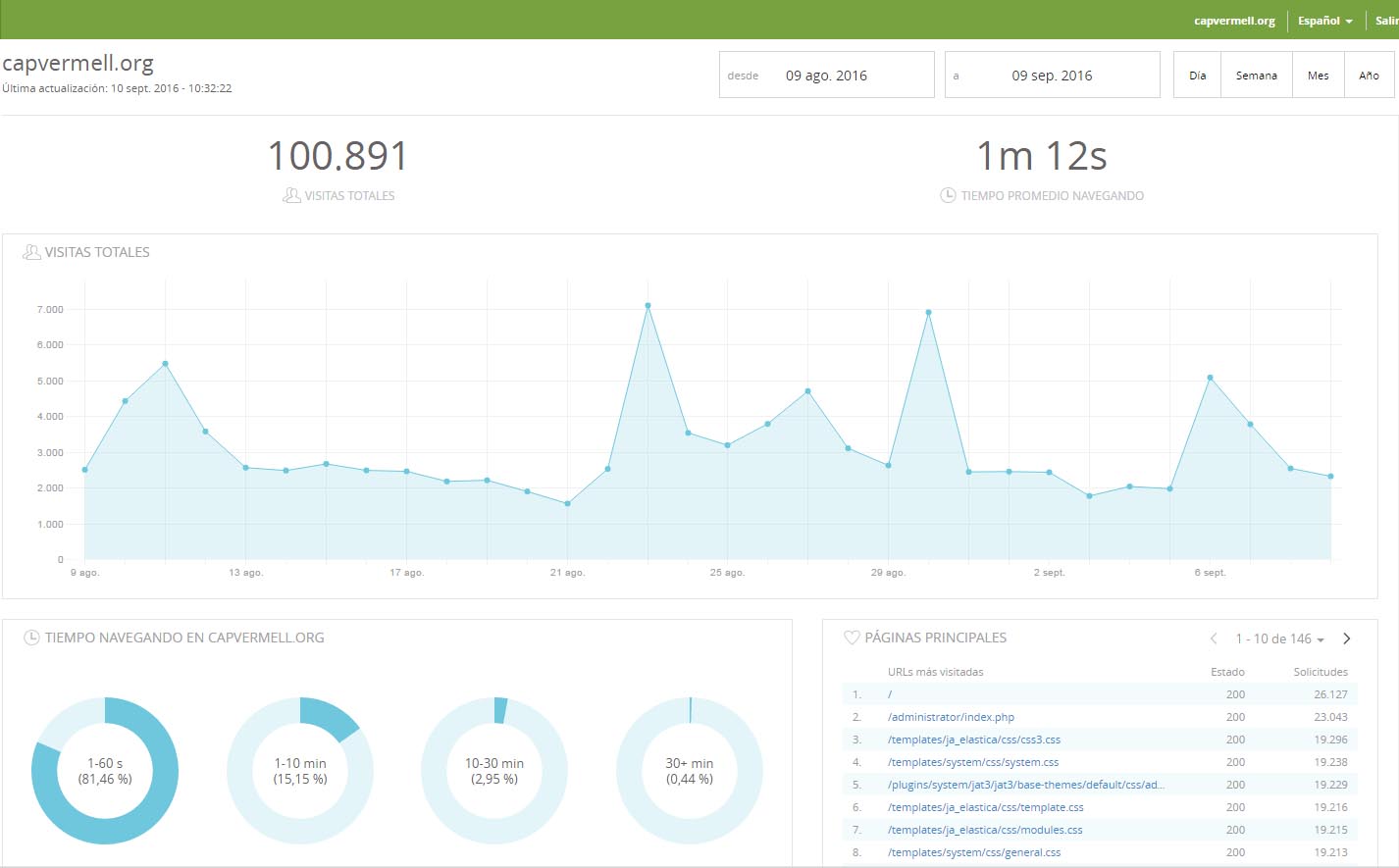Select the Año time range tab
The image size is (1399, 868).
click(1369, 76)
